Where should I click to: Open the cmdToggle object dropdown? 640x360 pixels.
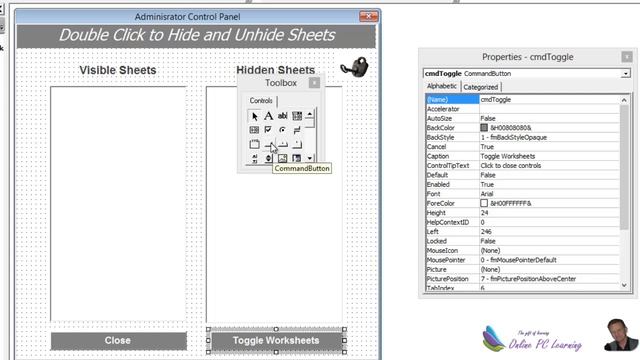pyautogui.click(x=625, y=73)
